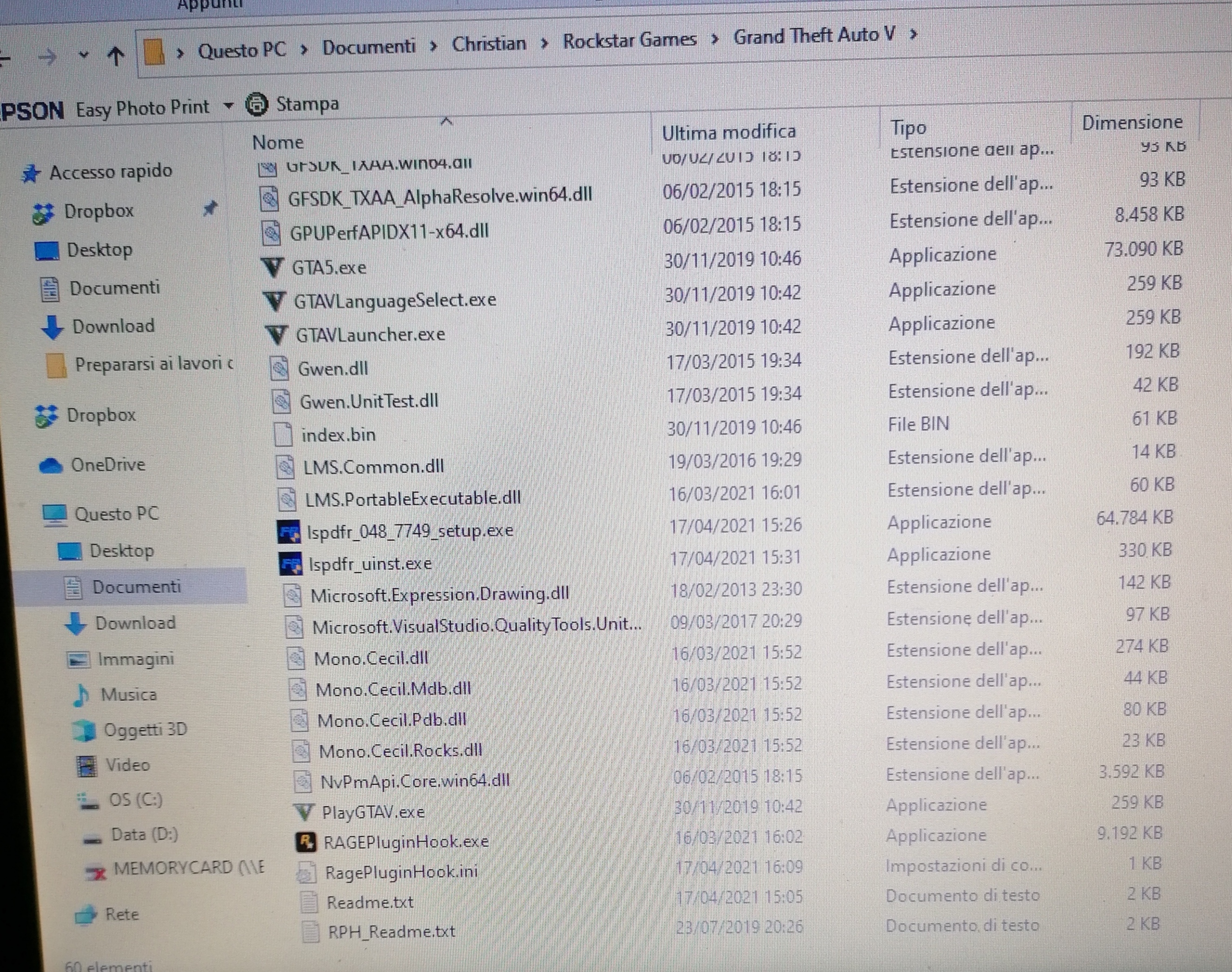Open the EPSON Easy Photo Print dropdown arrow

tap(229, 106)
